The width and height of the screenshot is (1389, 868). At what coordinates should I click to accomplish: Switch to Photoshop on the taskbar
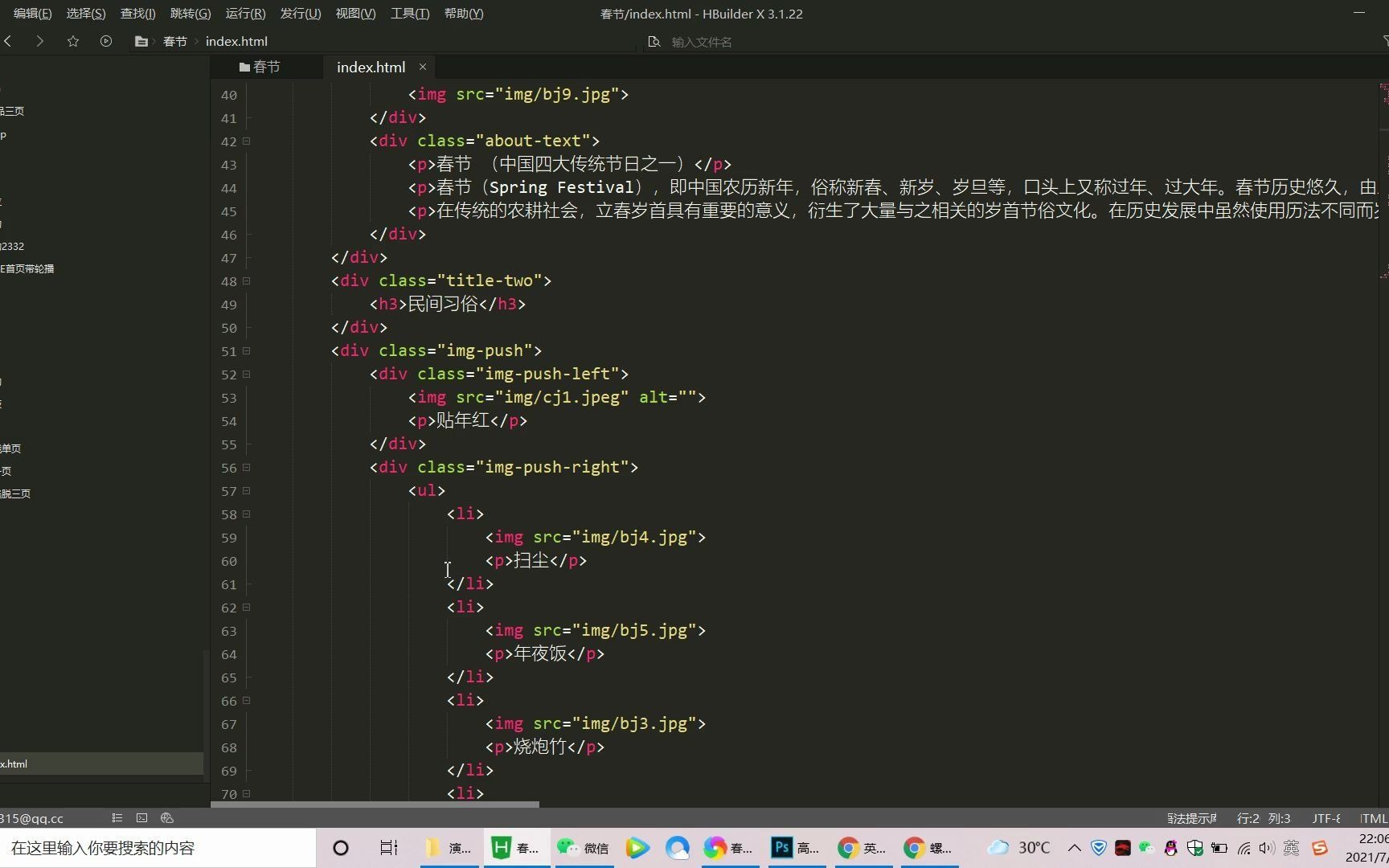click(796, 848)
